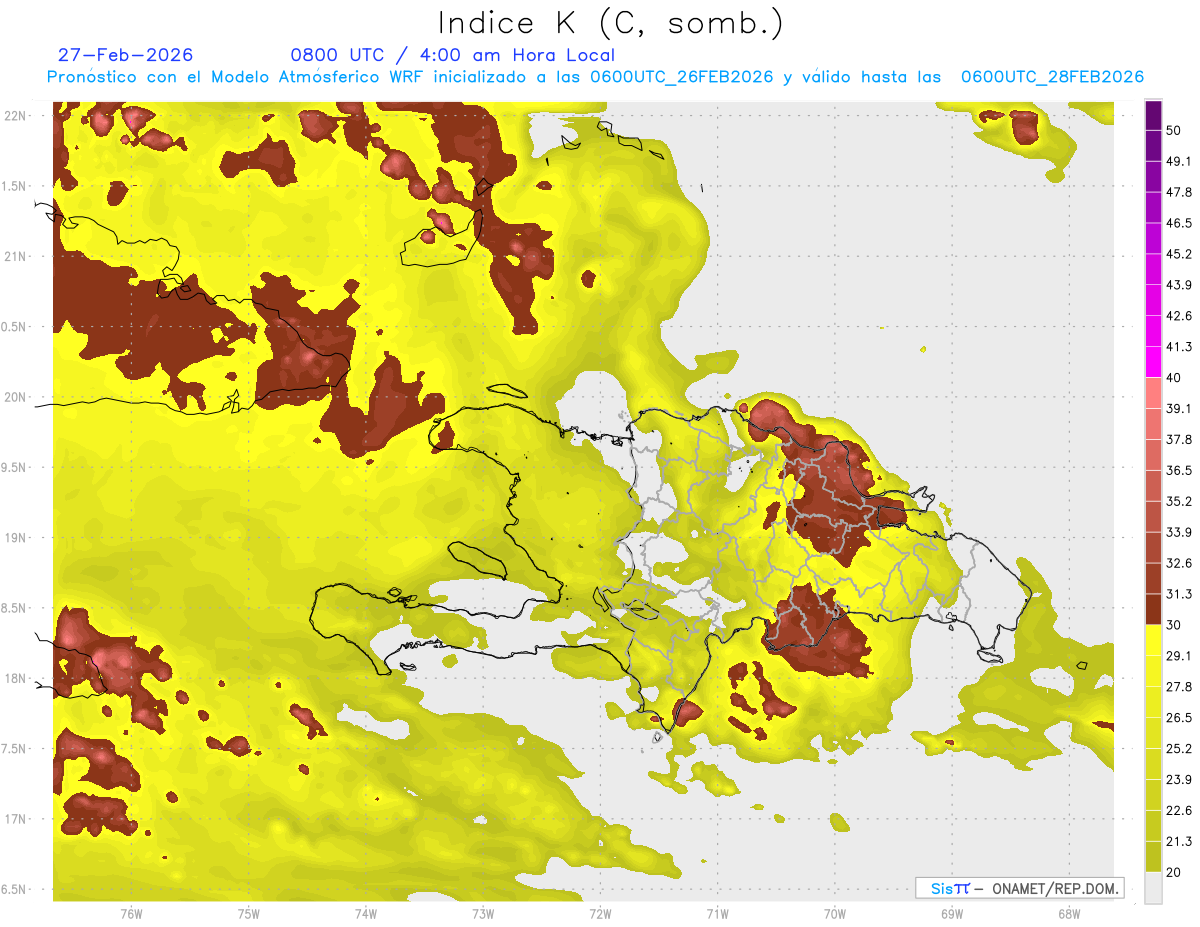Click the "22.6" colorbar value

point(1179,811)
